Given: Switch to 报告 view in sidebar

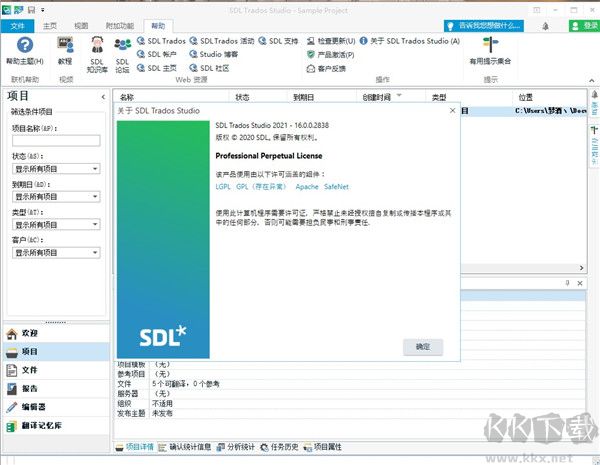Looking at the screenshot, I should [x=29, y=388].
